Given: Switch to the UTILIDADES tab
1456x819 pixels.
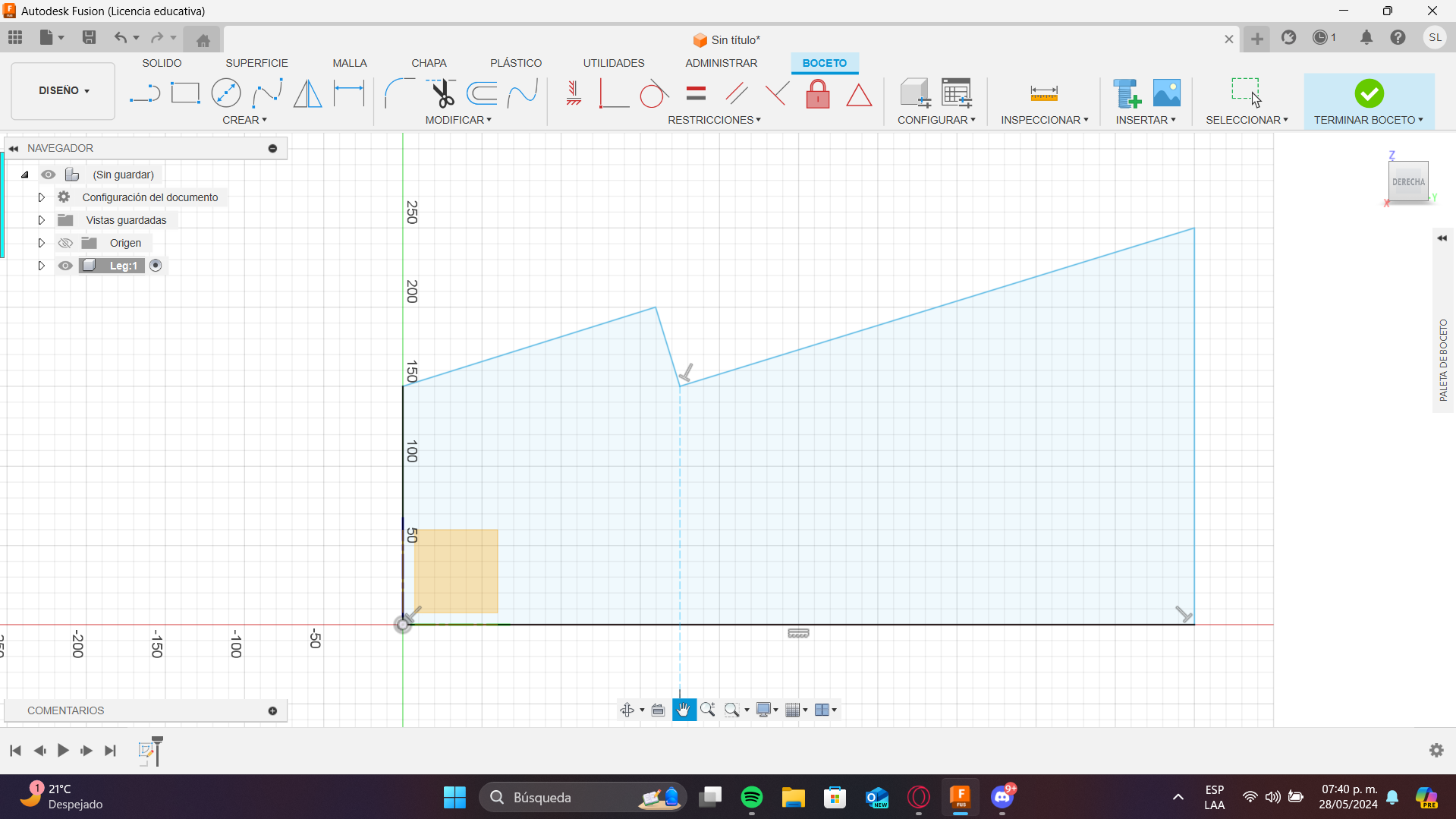Looking at the screenshot, I should coord(614,63).
